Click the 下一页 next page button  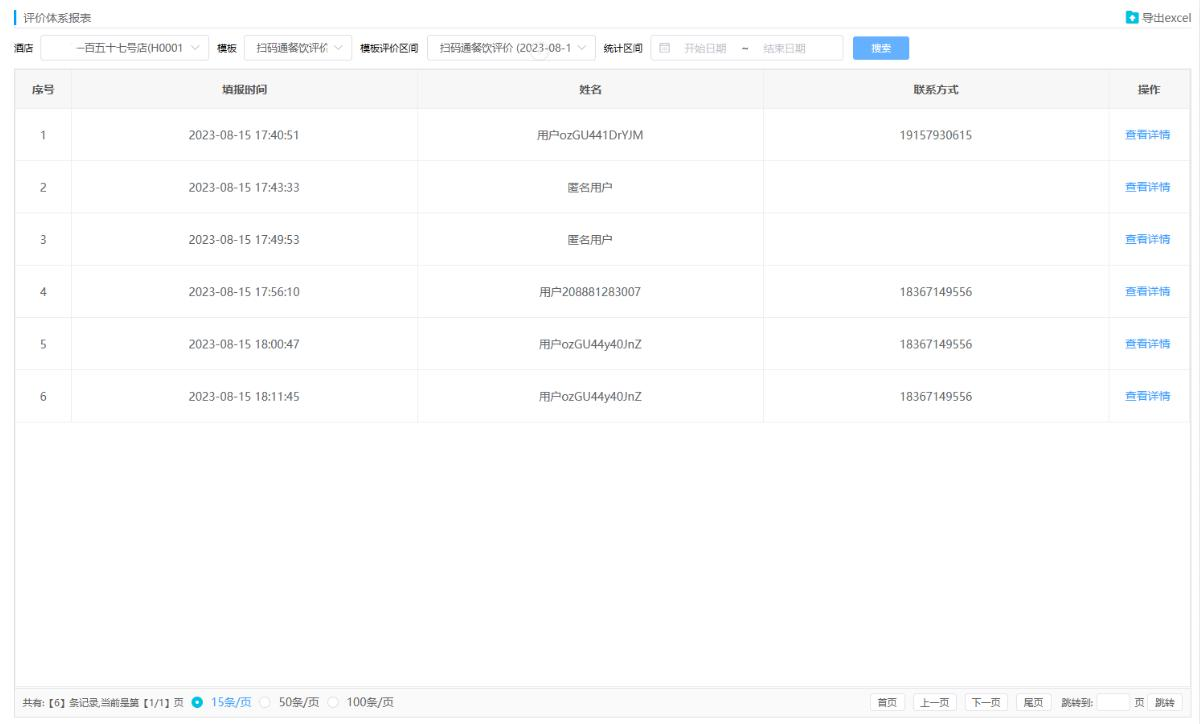986,702
